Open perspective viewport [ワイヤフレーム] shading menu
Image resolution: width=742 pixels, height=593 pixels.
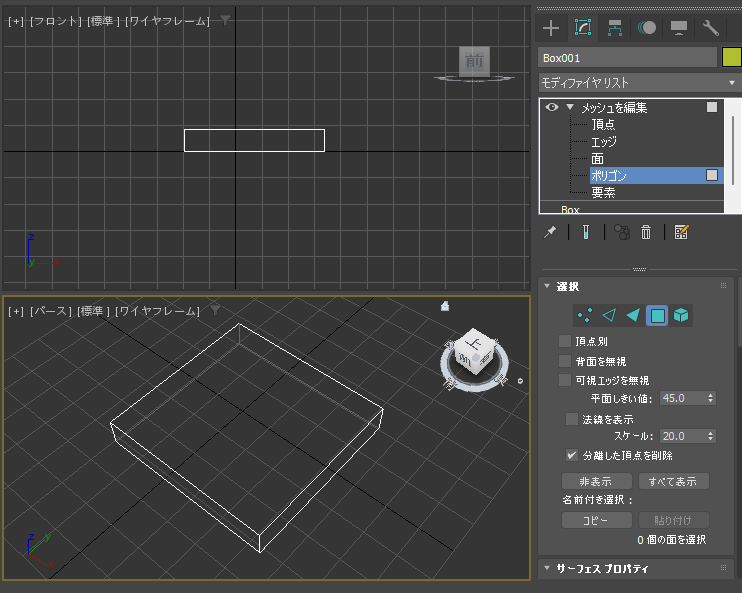[x=158, y=311]
